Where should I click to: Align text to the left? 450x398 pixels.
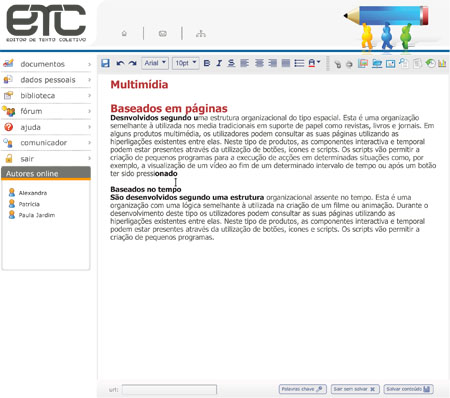(245, 63)
